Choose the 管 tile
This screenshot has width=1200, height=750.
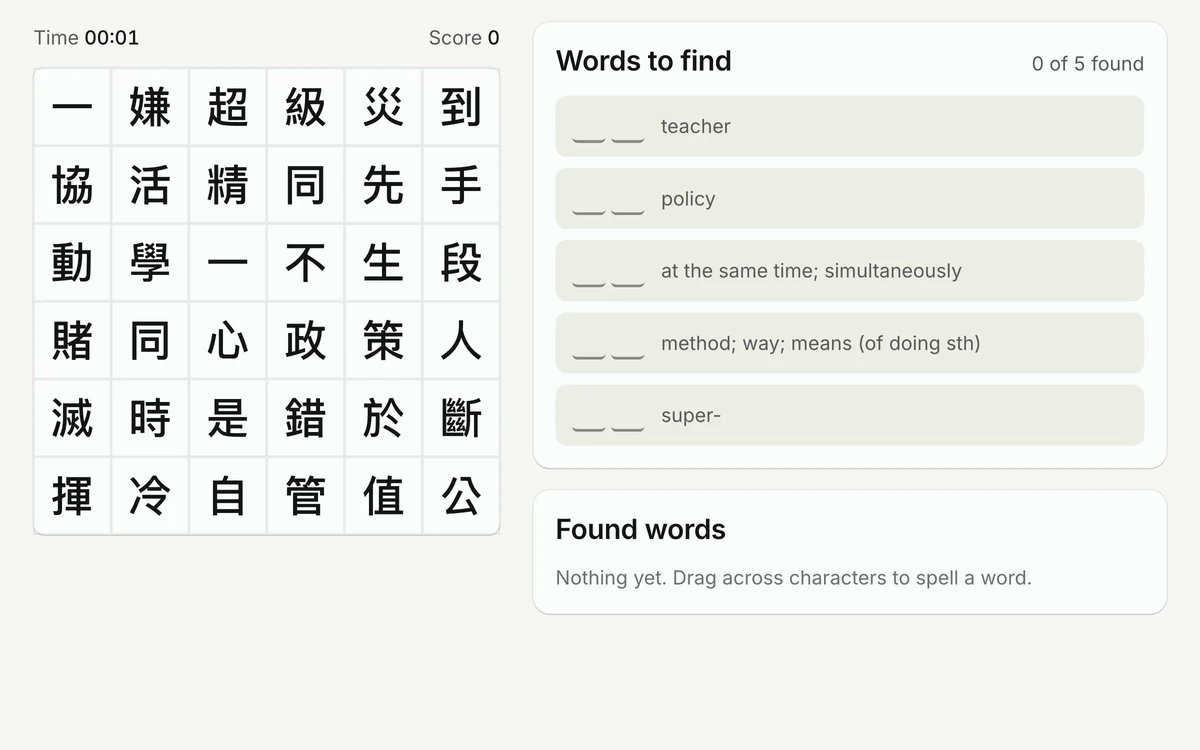(x=306, y=496)
